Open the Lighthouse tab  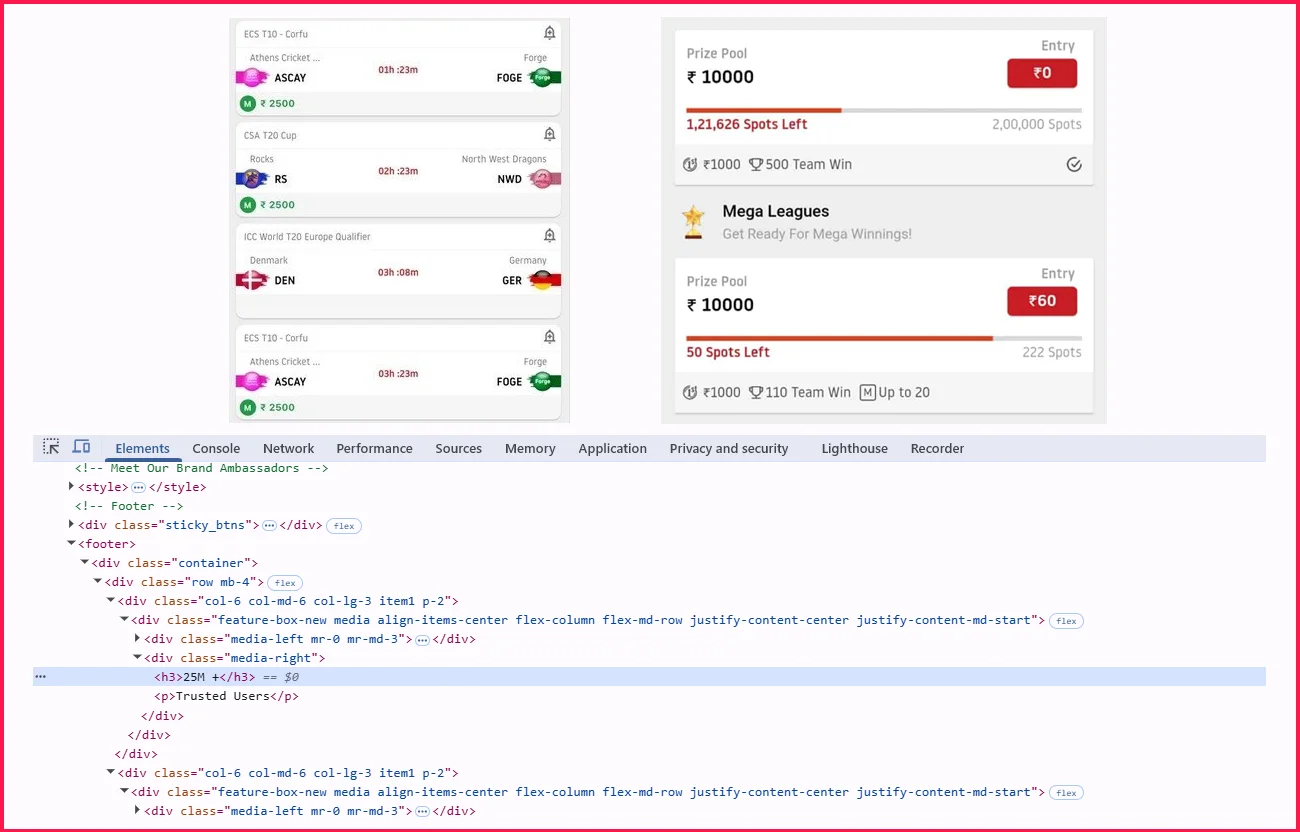[854, 449]
